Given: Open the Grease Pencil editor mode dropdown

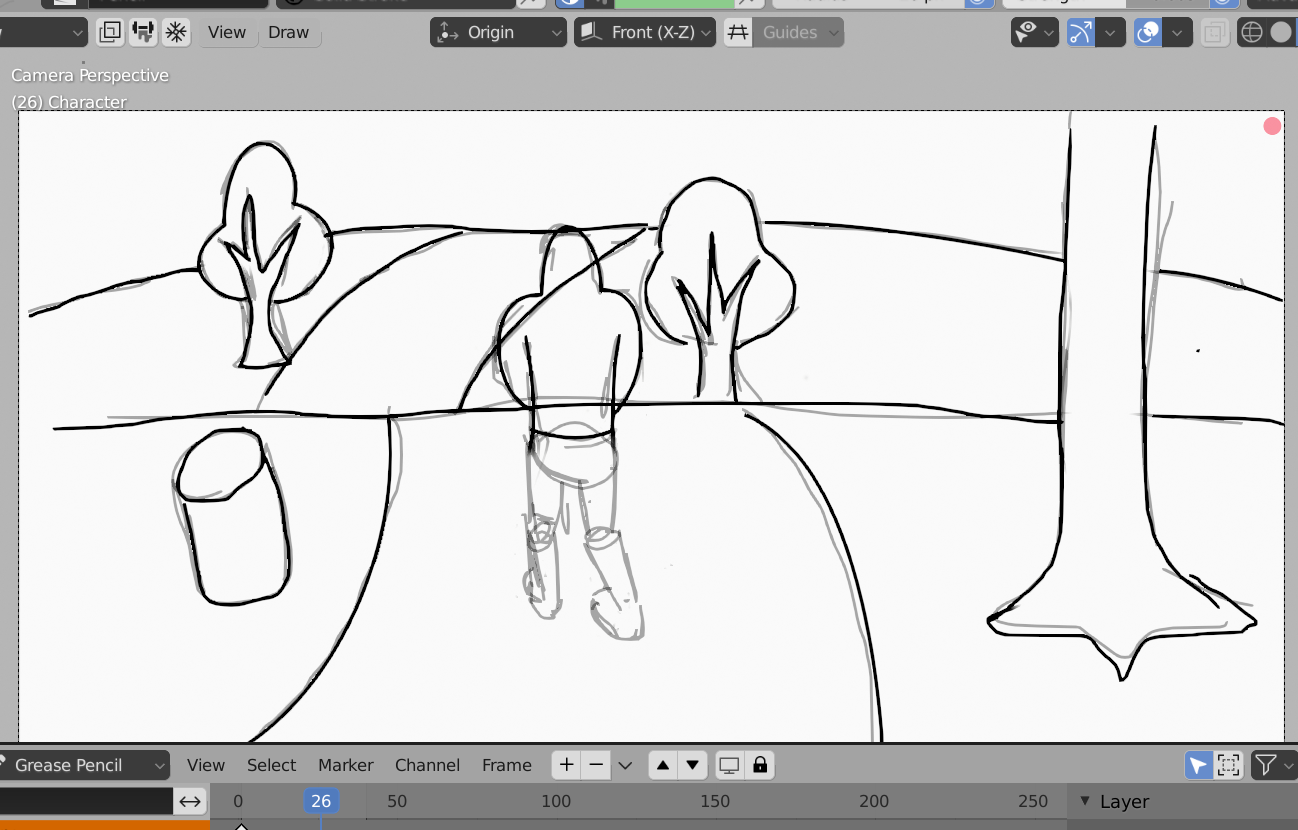Looking at the screenshot, I should click(x=84, y=765).
